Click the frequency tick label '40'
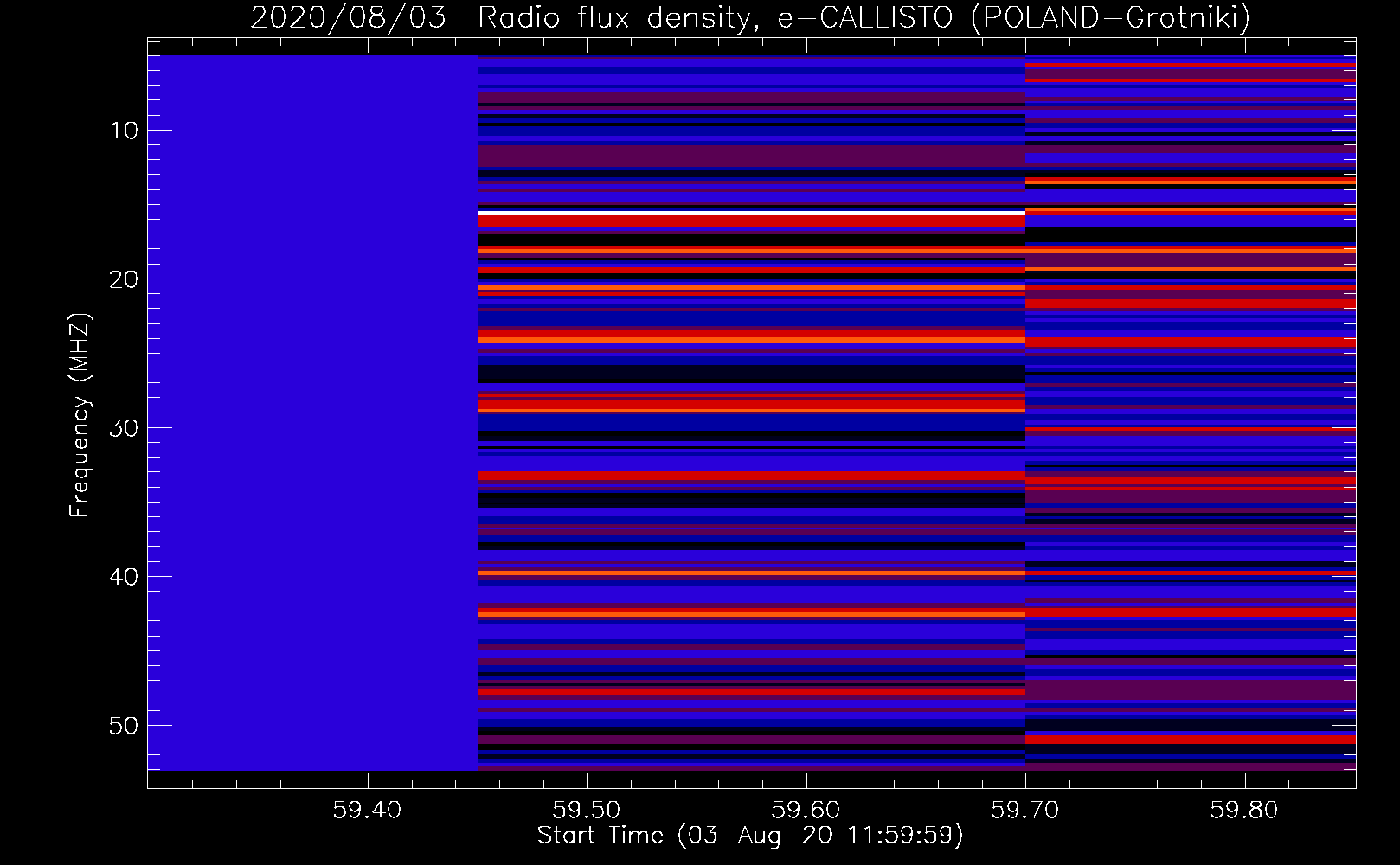Image resolution: width=1400 pixels, height=865 pixels. click(x=125, y=577)
